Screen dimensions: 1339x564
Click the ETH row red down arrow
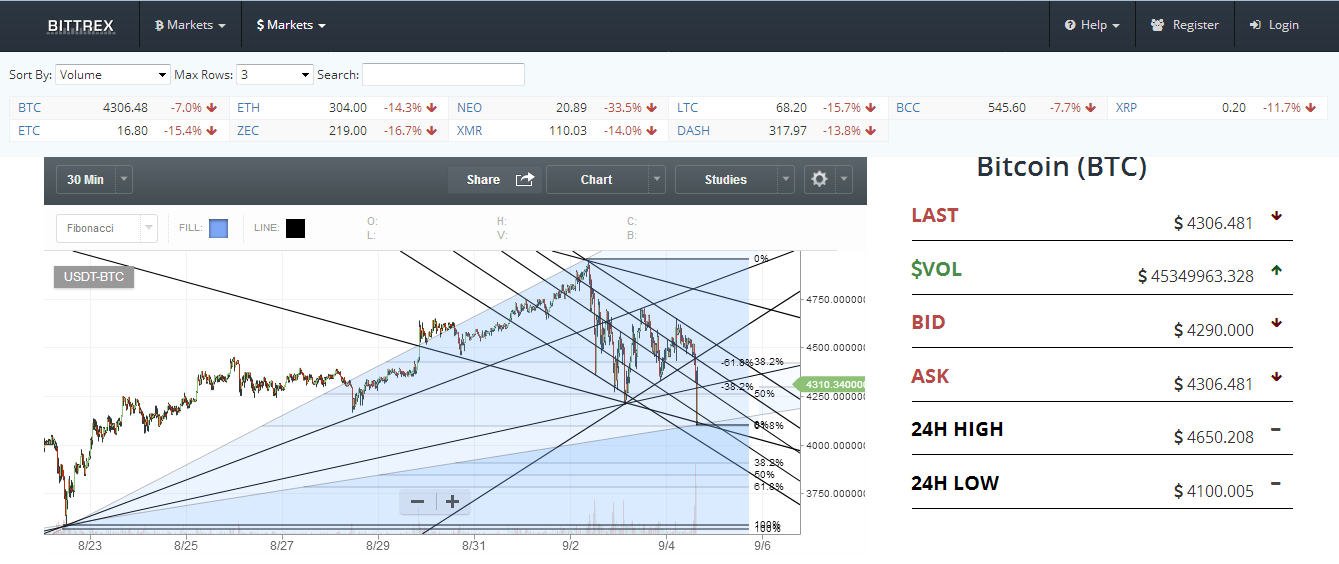431,108
